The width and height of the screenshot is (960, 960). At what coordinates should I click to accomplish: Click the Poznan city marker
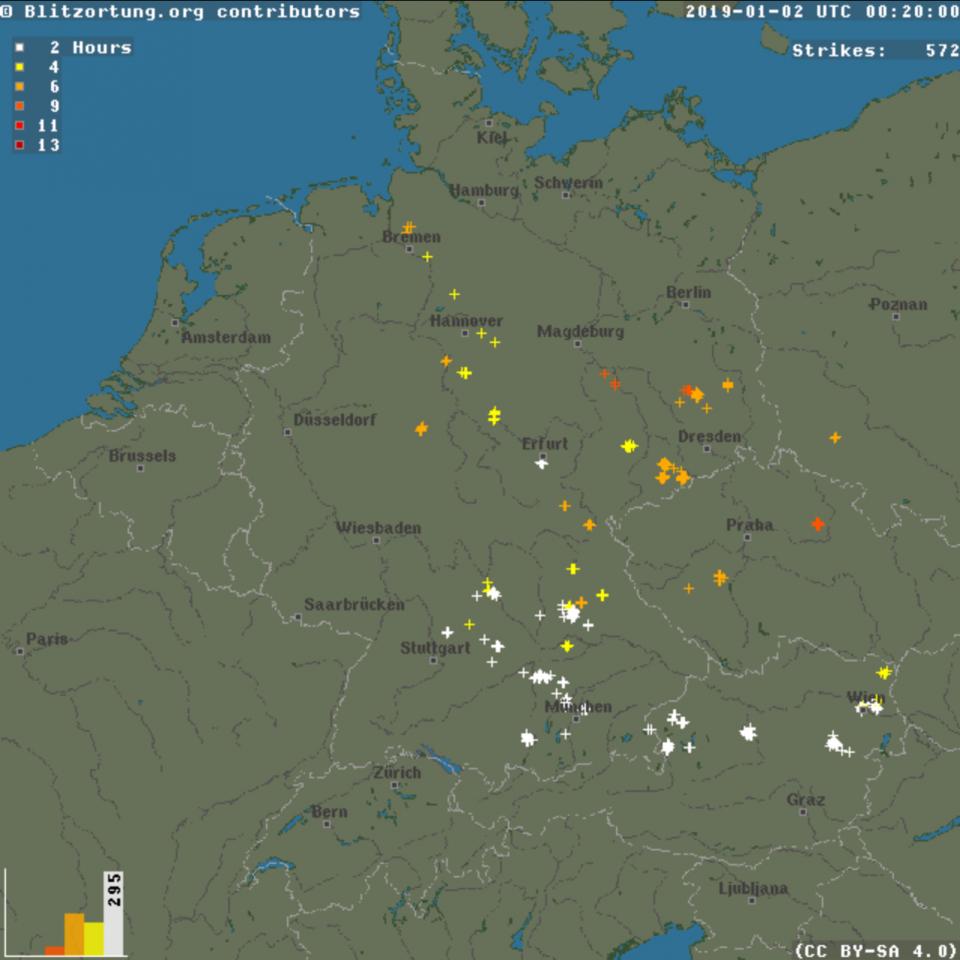point(896,317)
